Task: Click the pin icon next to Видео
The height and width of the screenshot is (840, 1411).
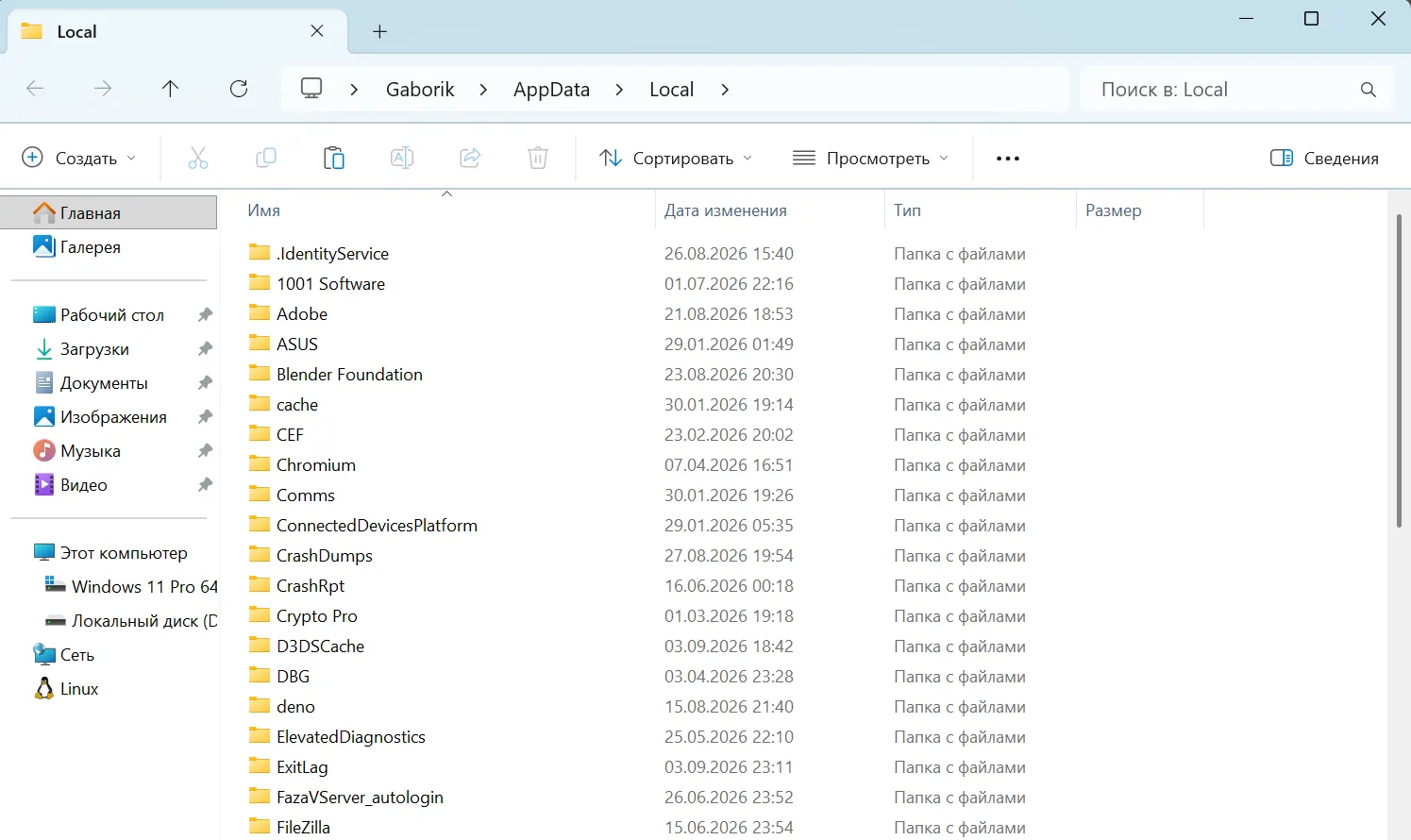Action: point(205,485)
